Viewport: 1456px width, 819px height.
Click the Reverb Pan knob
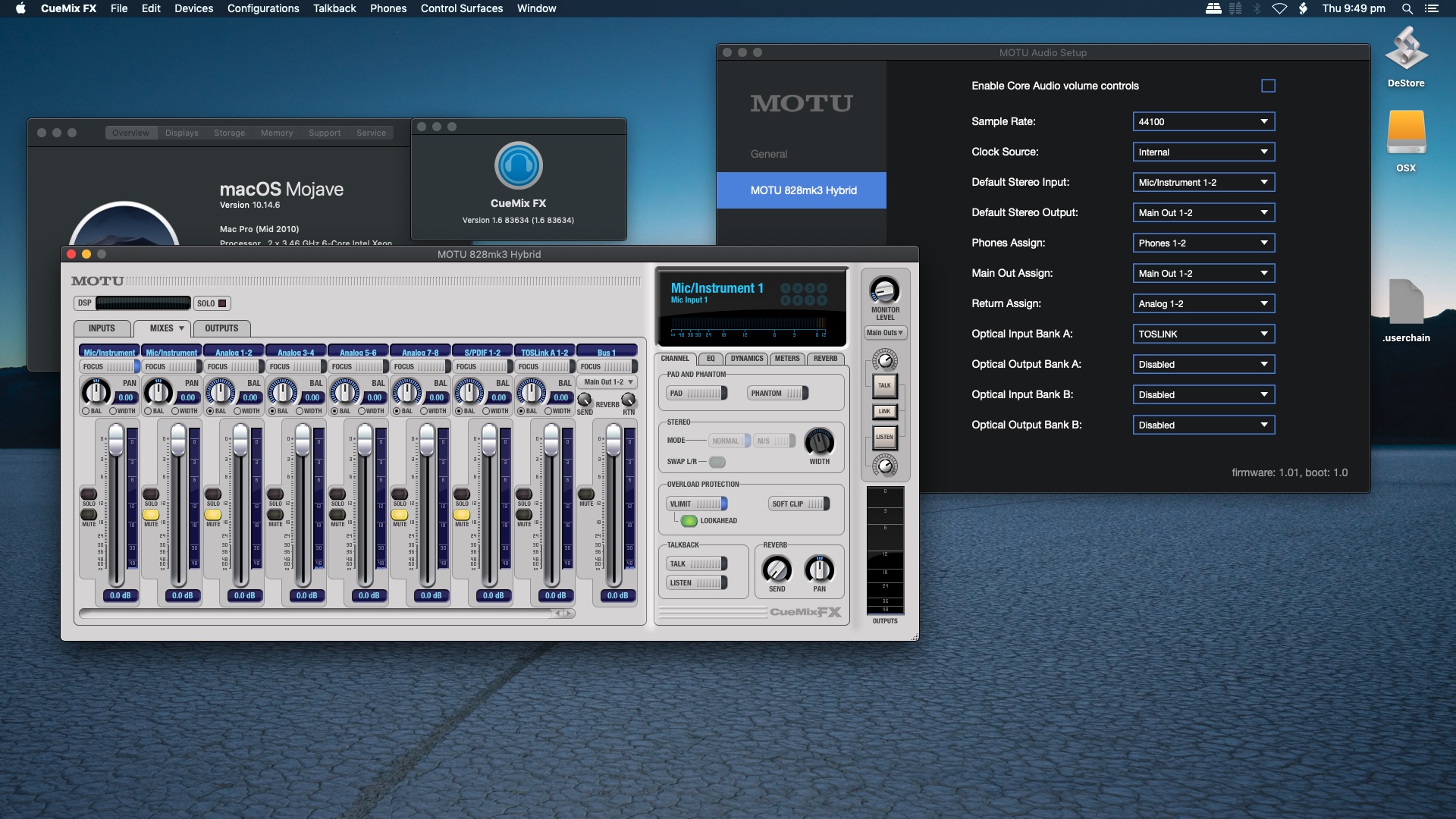tap(819, 570)
